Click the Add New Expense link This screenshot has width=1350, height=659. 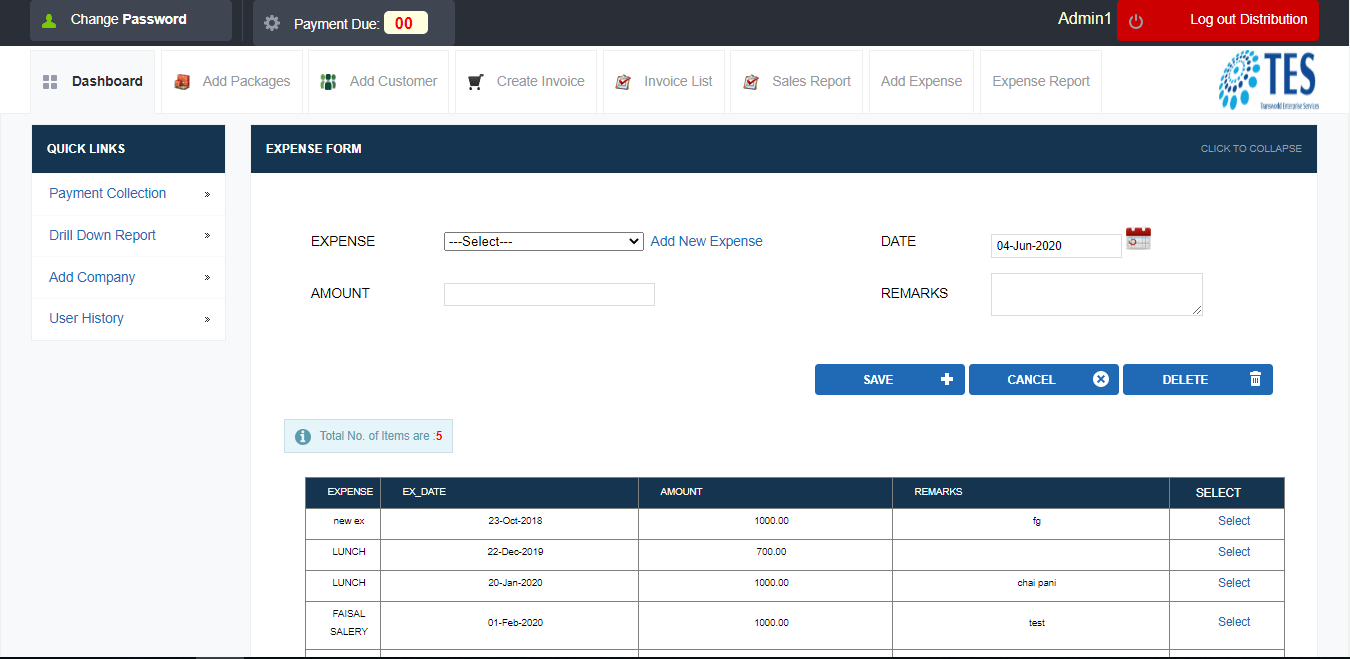coord(706,241)
